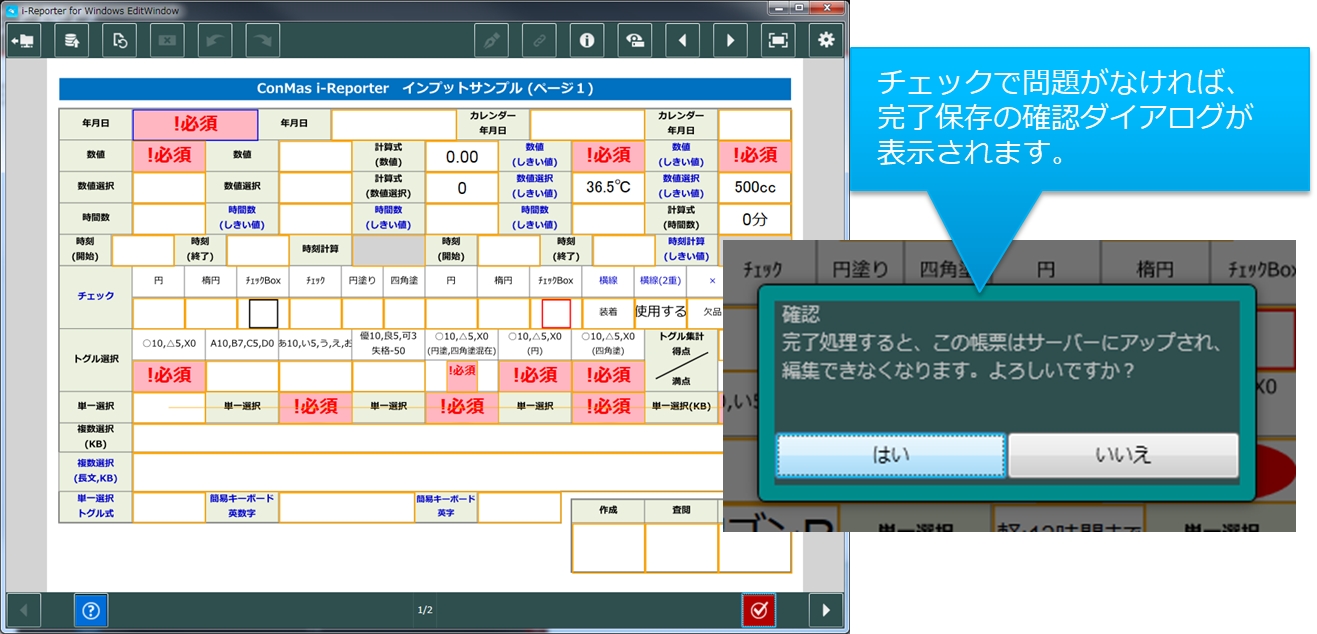
Task: Click the fit-to-screen icon
Action: click(777, 40)
